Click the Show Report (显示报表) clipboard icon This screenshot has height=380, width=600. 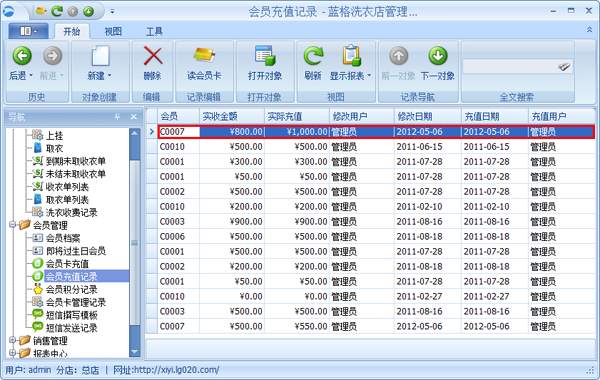(351, 56)
